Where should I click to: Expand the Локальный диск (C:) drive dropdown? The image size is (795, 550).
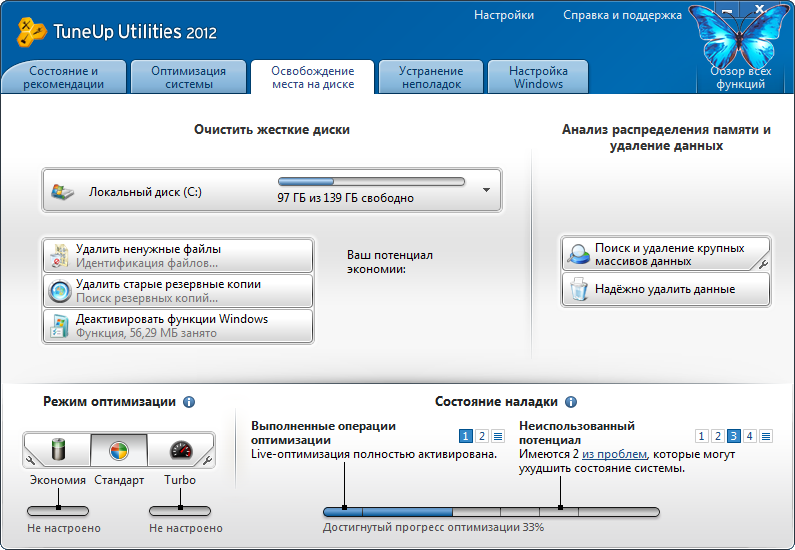click(x=486, y=189)
